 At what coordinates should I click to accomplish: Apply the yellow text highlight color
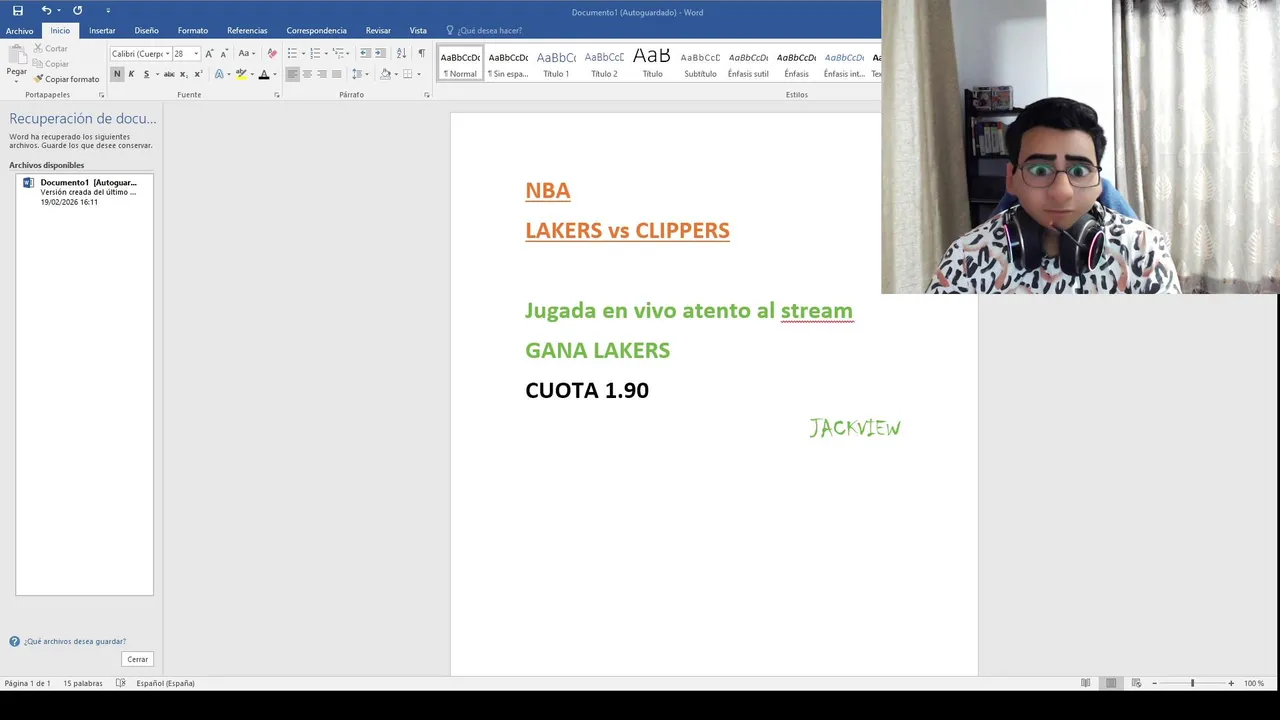tap(241, 74)
